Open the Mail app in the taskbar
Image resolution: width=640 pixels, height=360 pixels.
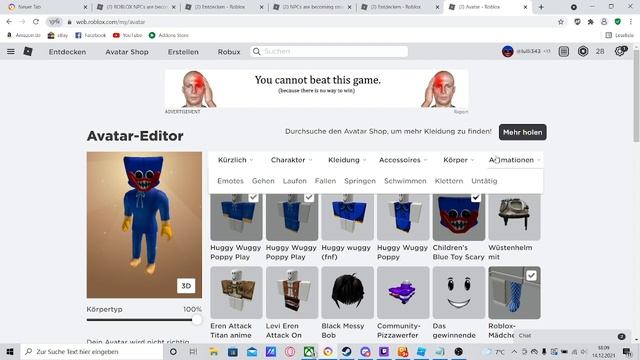(252, 351)
